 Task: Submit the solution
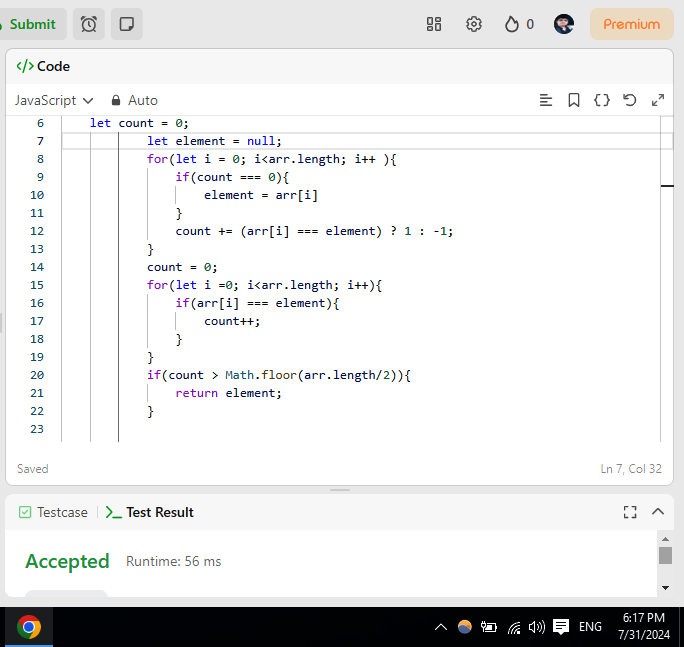tap(31, 24)
